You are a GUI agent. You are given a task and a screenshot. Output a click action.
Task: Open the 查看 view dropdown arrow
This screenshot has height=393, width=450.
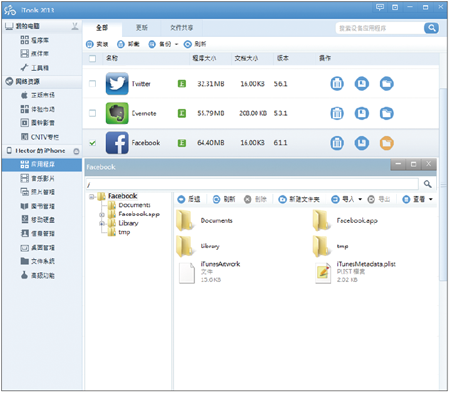pyautogui.click(x=431, y=199)
